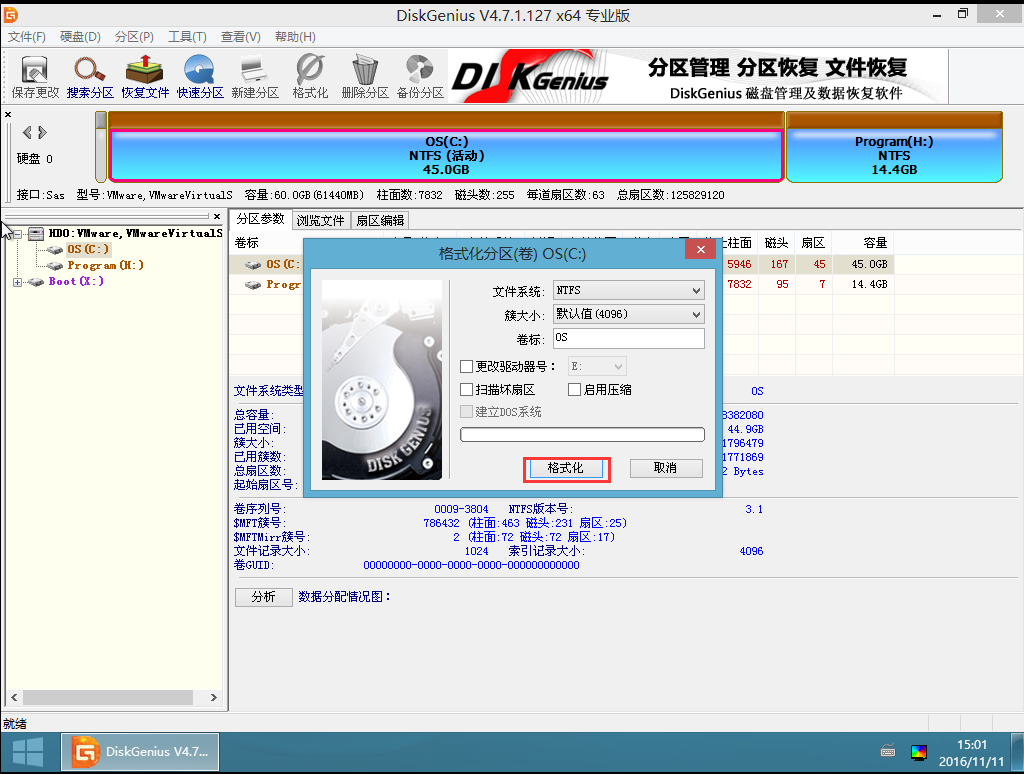Open the View (查看) menu
Screen dimensions: 1024x774
tap(240, 37)
